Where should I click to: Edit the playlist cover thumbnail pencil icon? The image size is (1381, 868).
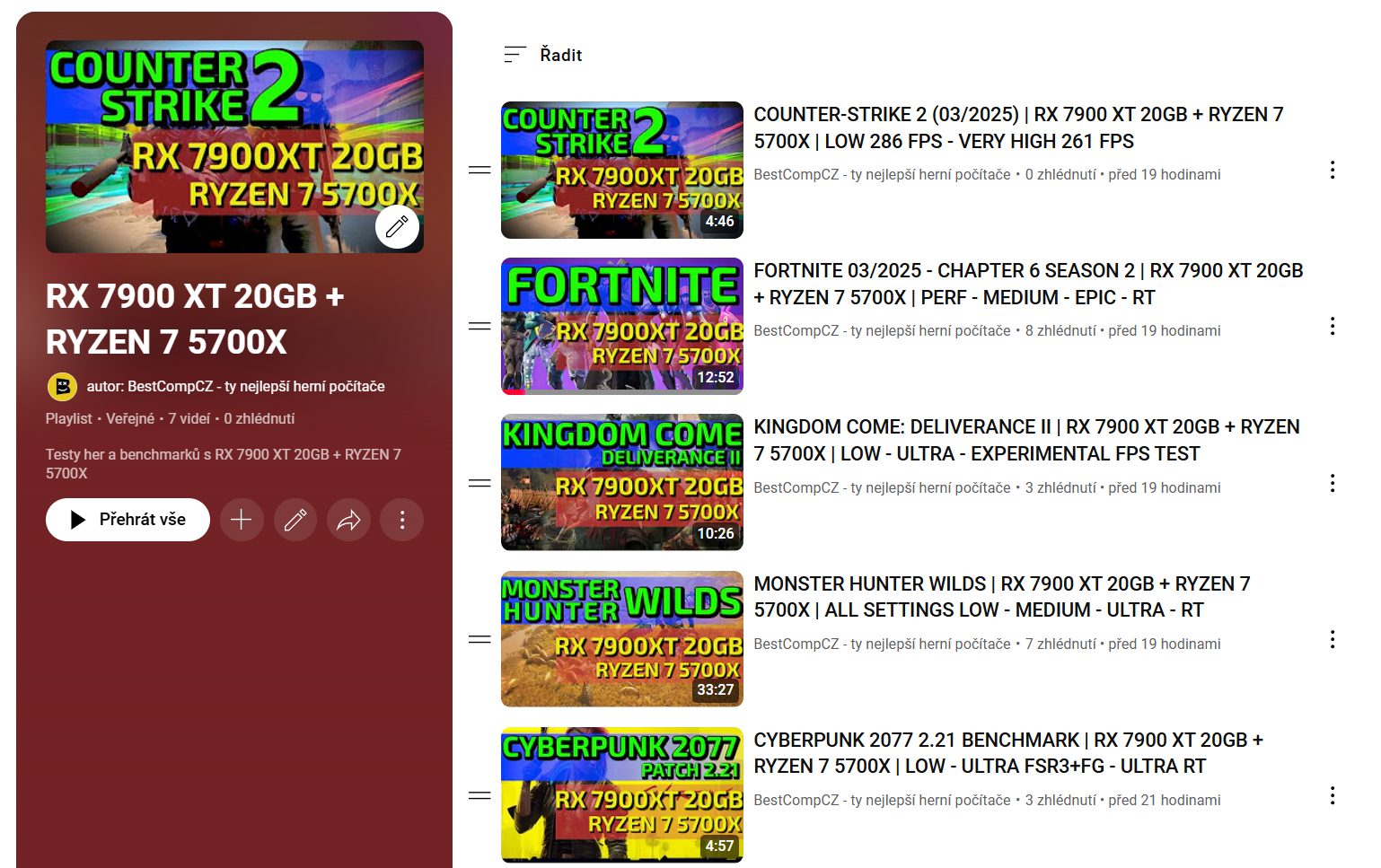tap(397, 227)
